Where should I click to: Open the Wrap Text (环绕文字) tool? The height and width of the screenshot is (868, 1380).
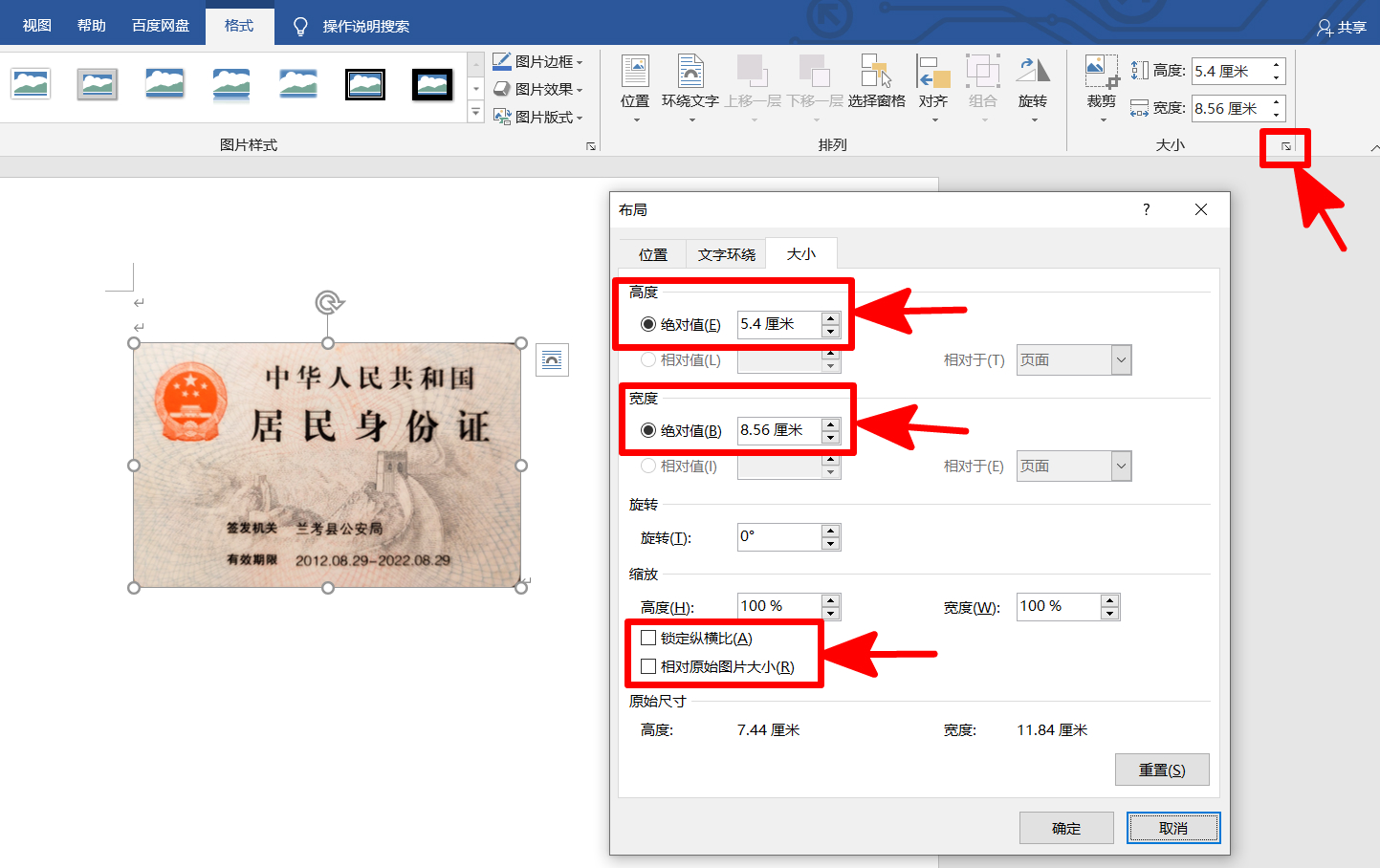(x=690, y=84)
